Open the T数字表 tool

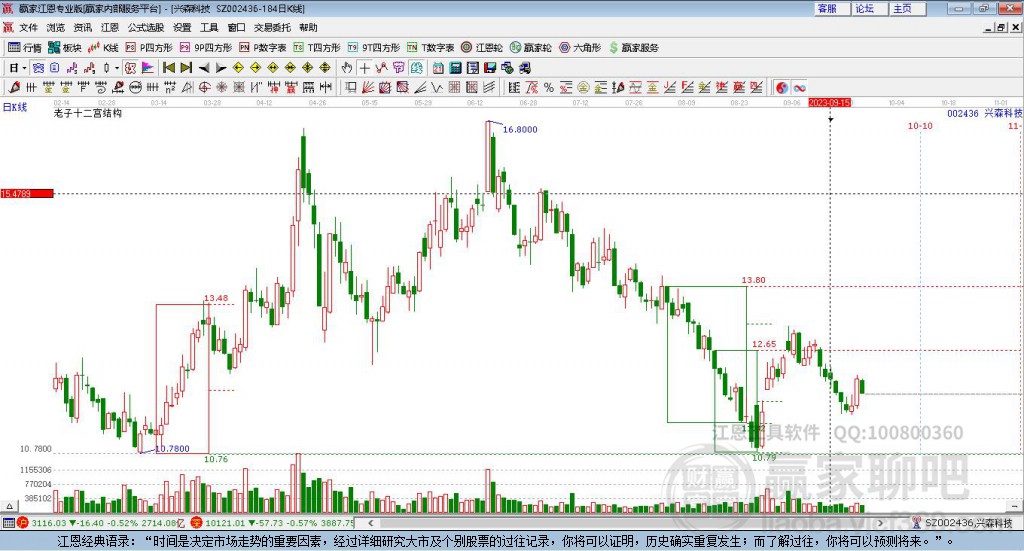[430, 48]
